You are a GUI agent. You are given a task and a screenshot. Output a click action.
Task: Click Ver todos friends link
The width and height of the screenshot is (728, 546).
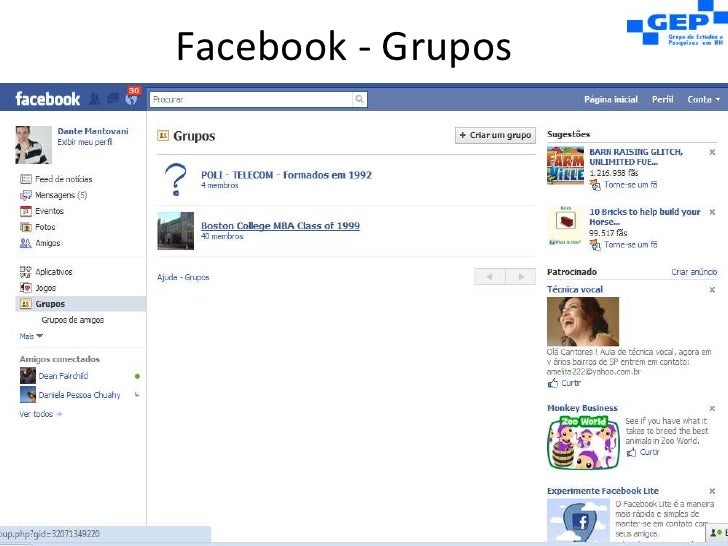click(40, 414)
